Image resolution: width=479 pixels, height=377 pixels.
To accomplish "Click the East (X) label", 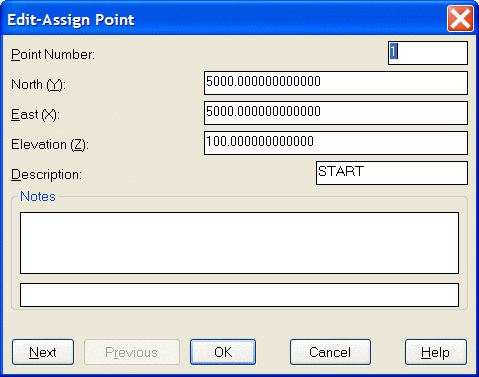I will [35, 115].
